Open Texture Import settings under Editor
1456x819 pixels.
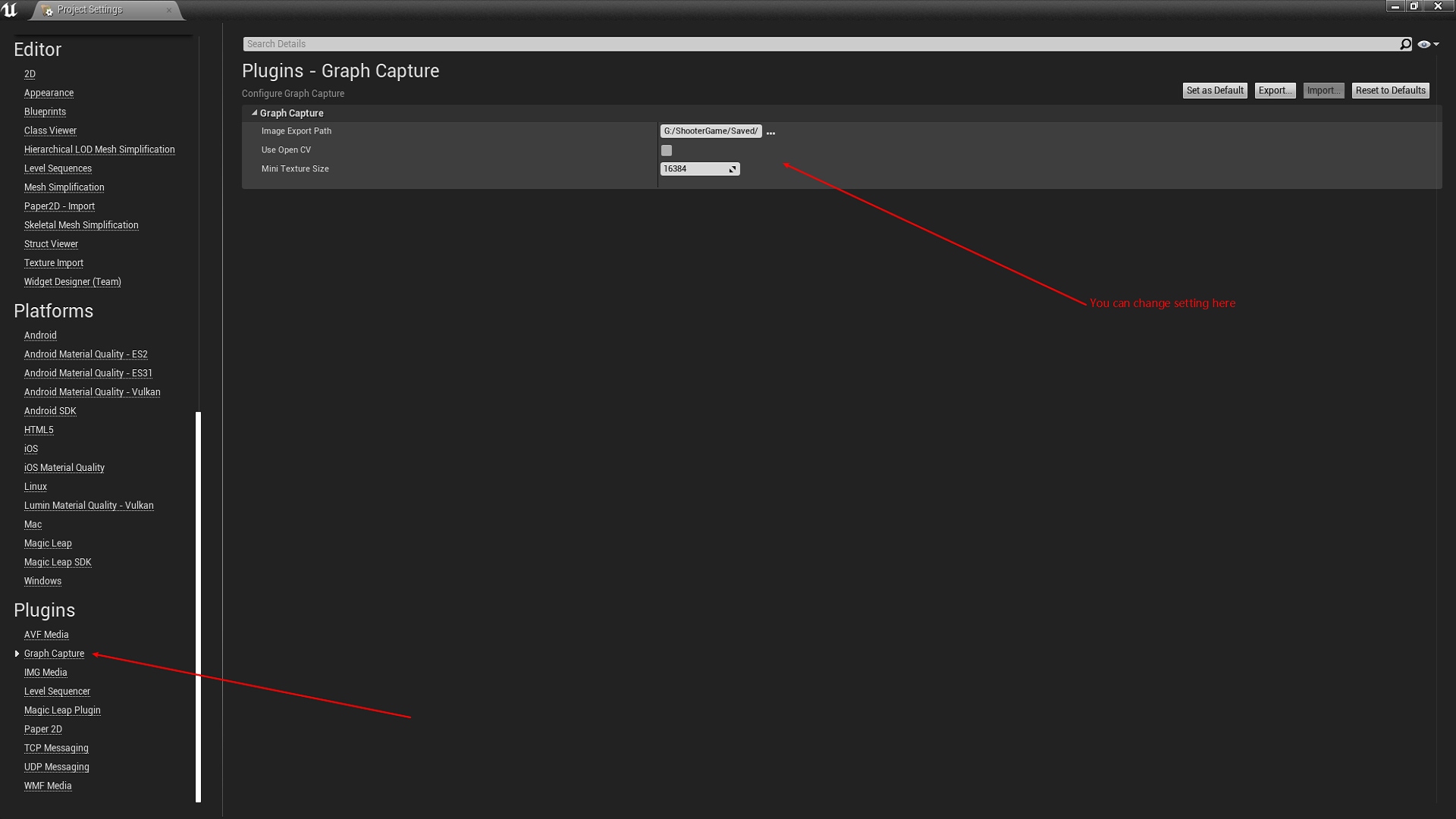53,262
